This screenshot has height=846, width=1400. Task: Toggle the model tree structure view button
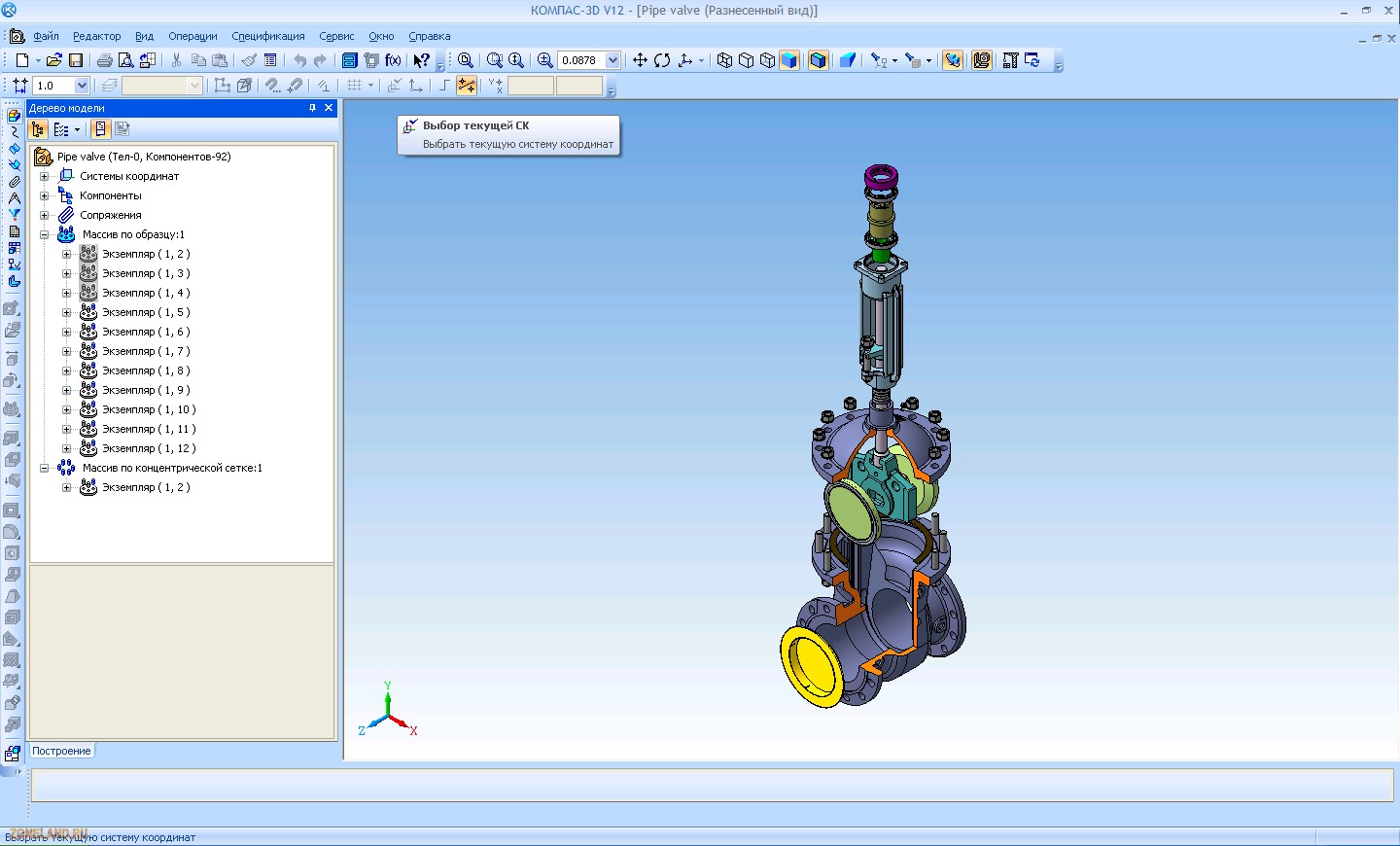coord(38,129)
